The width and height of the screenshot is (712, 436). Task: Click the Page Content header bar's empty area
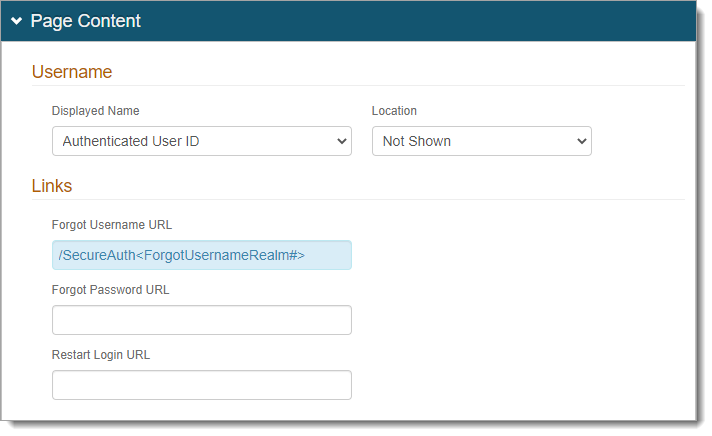[420, 21]
